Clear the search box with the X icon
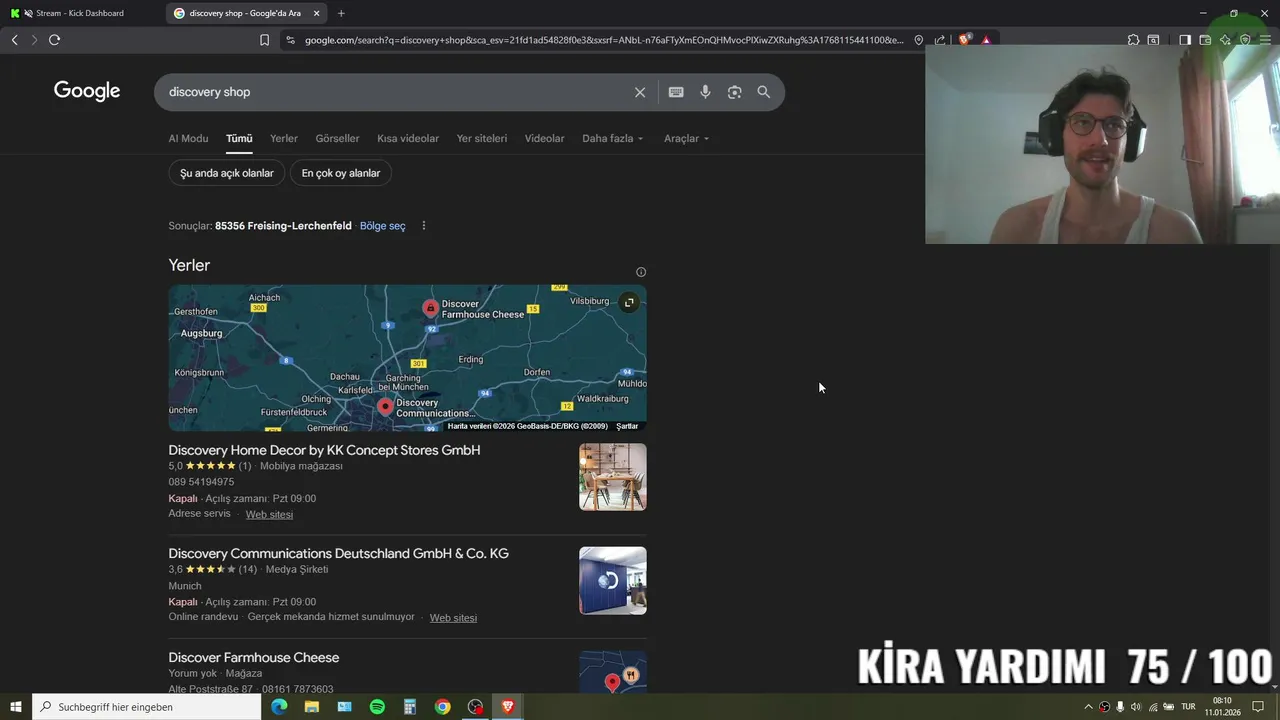 click(x=640, y=92)
